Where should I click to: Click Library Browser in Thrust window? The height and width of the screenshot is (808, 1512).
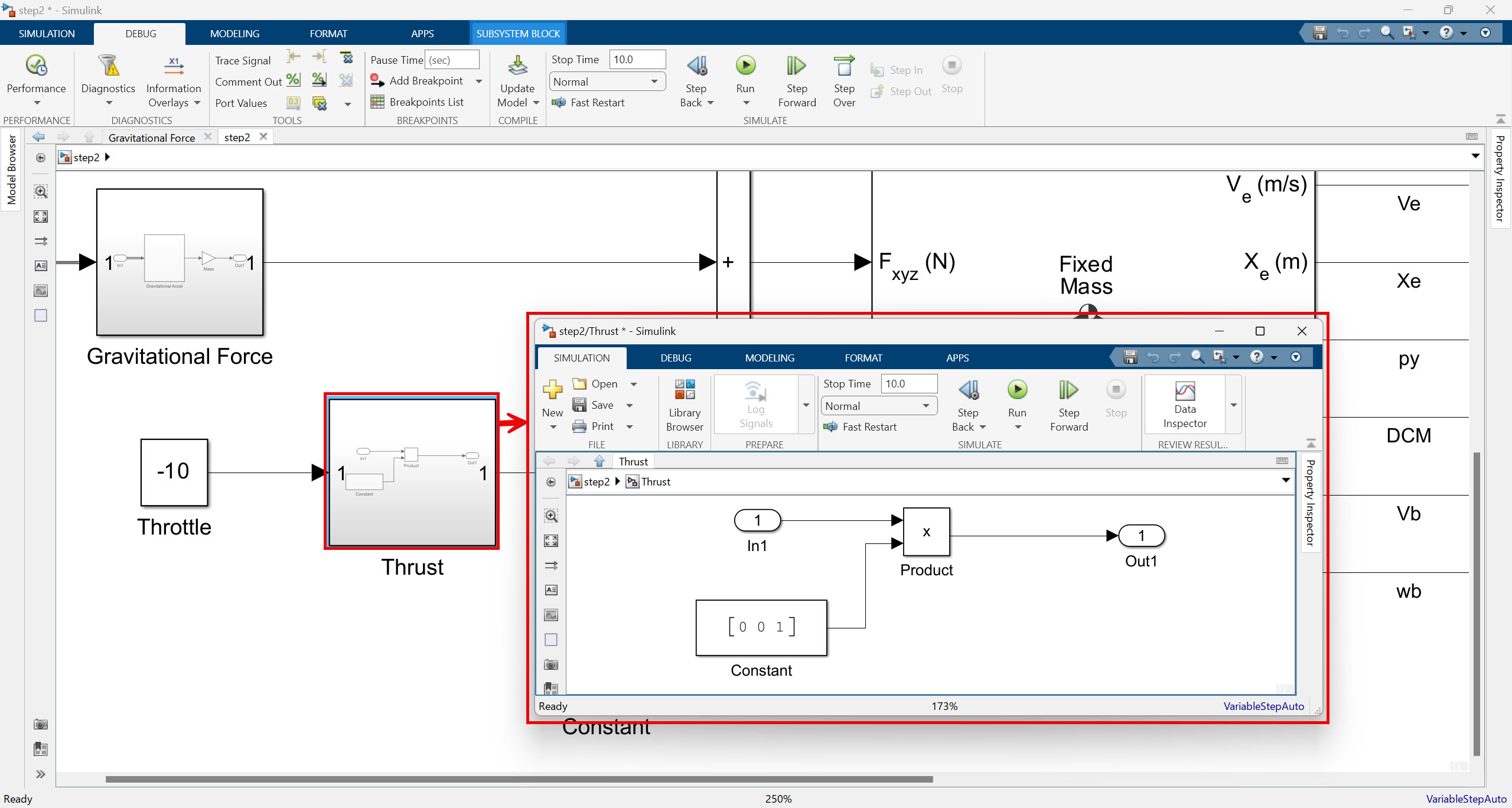[x=685, y=405]
